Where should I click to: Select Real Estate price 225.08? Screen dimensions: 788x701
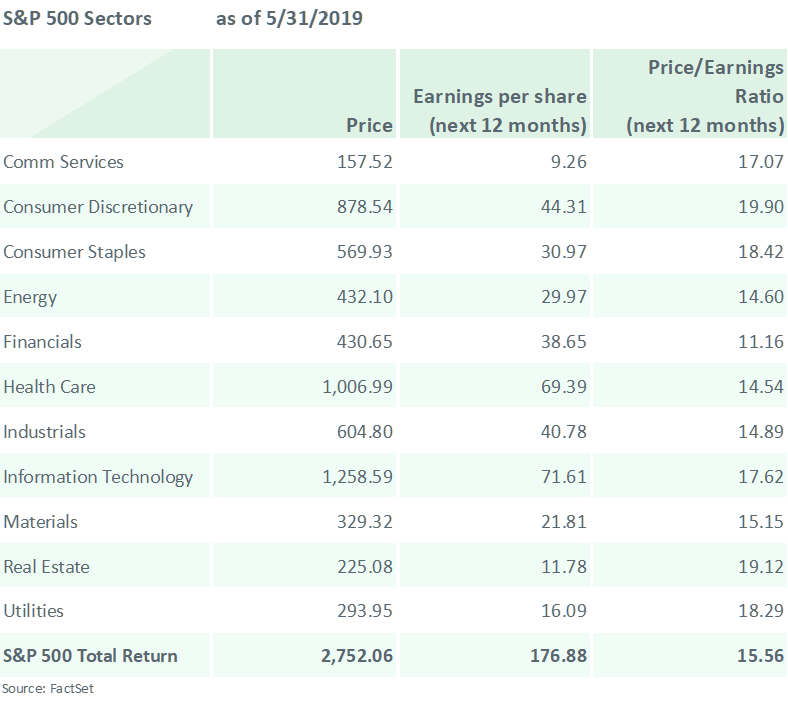[x=365, y=567]
